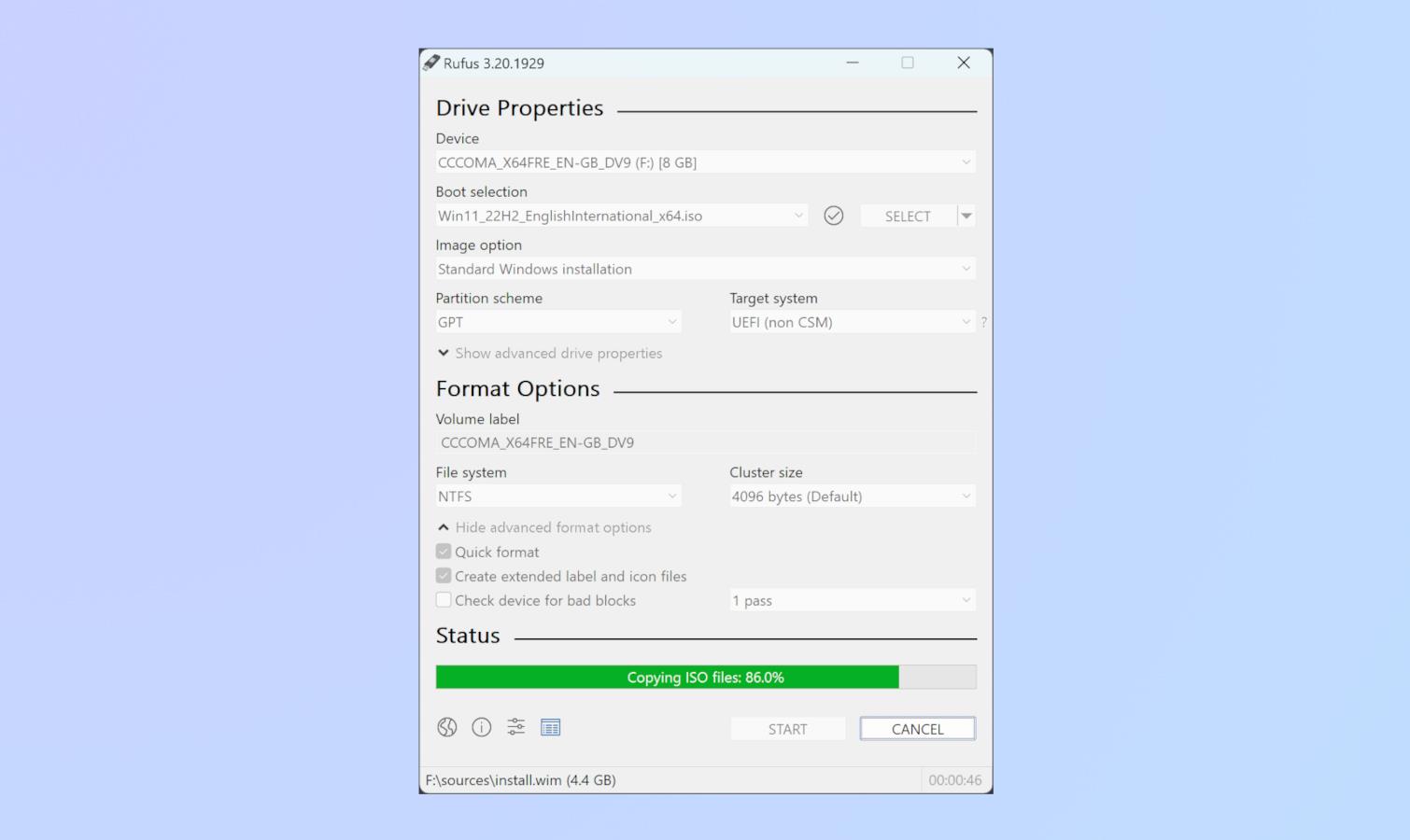Click the target system help question mark
This screenshot has height=840, width=1410.
coord(983,322)
